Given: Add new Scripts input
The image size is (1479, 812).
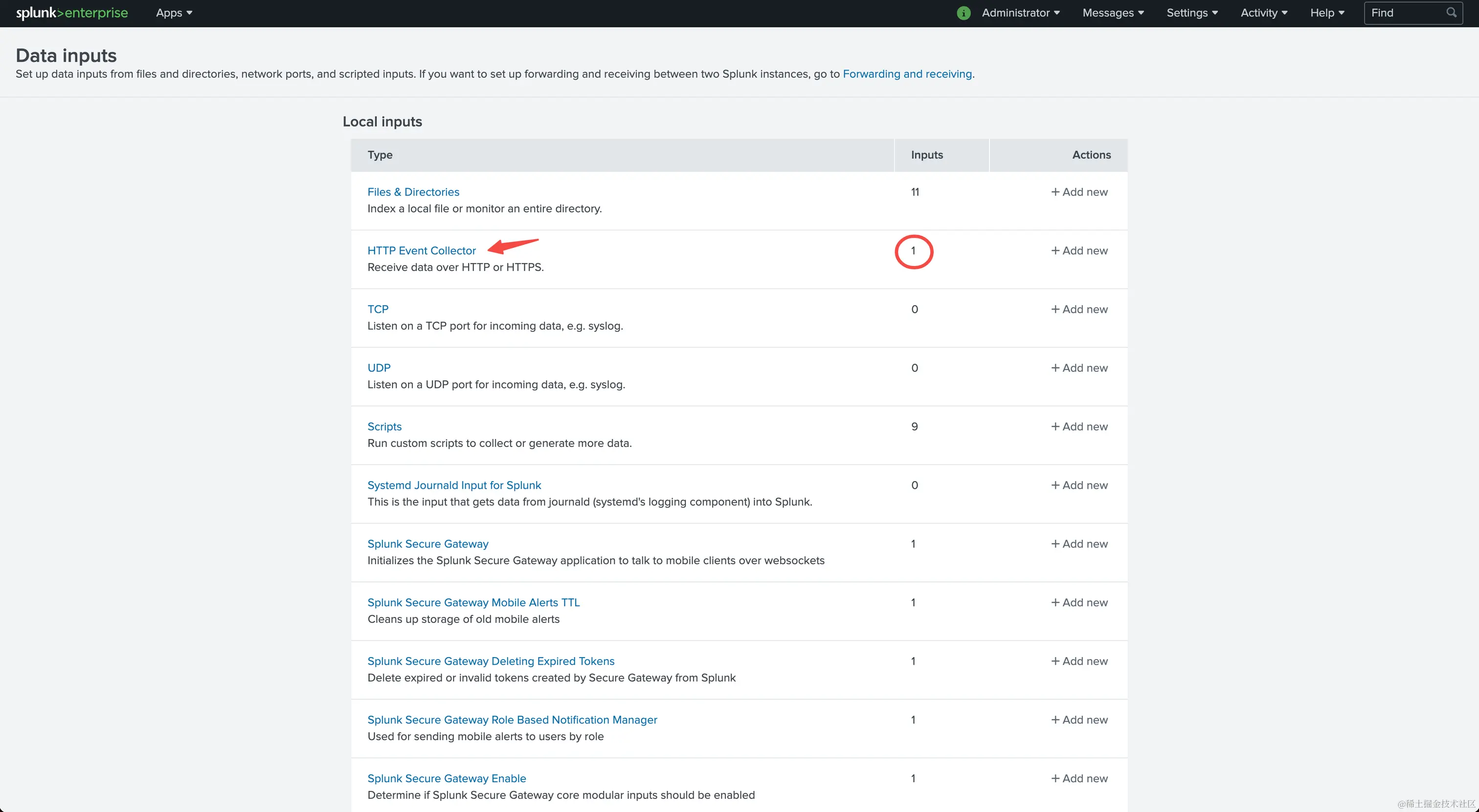Looking at the screenshot, I should pos(1079,426).
